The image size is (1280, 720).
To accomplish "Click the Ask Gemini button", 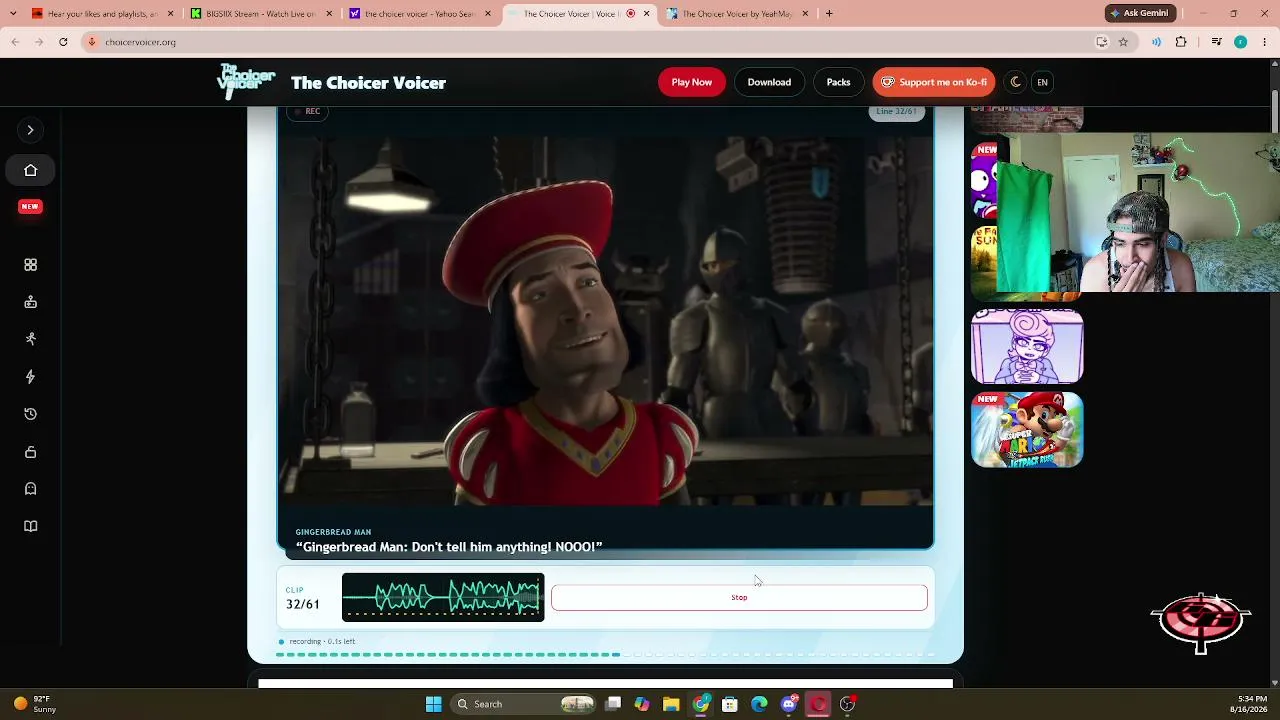I will tap(1139, 13).
